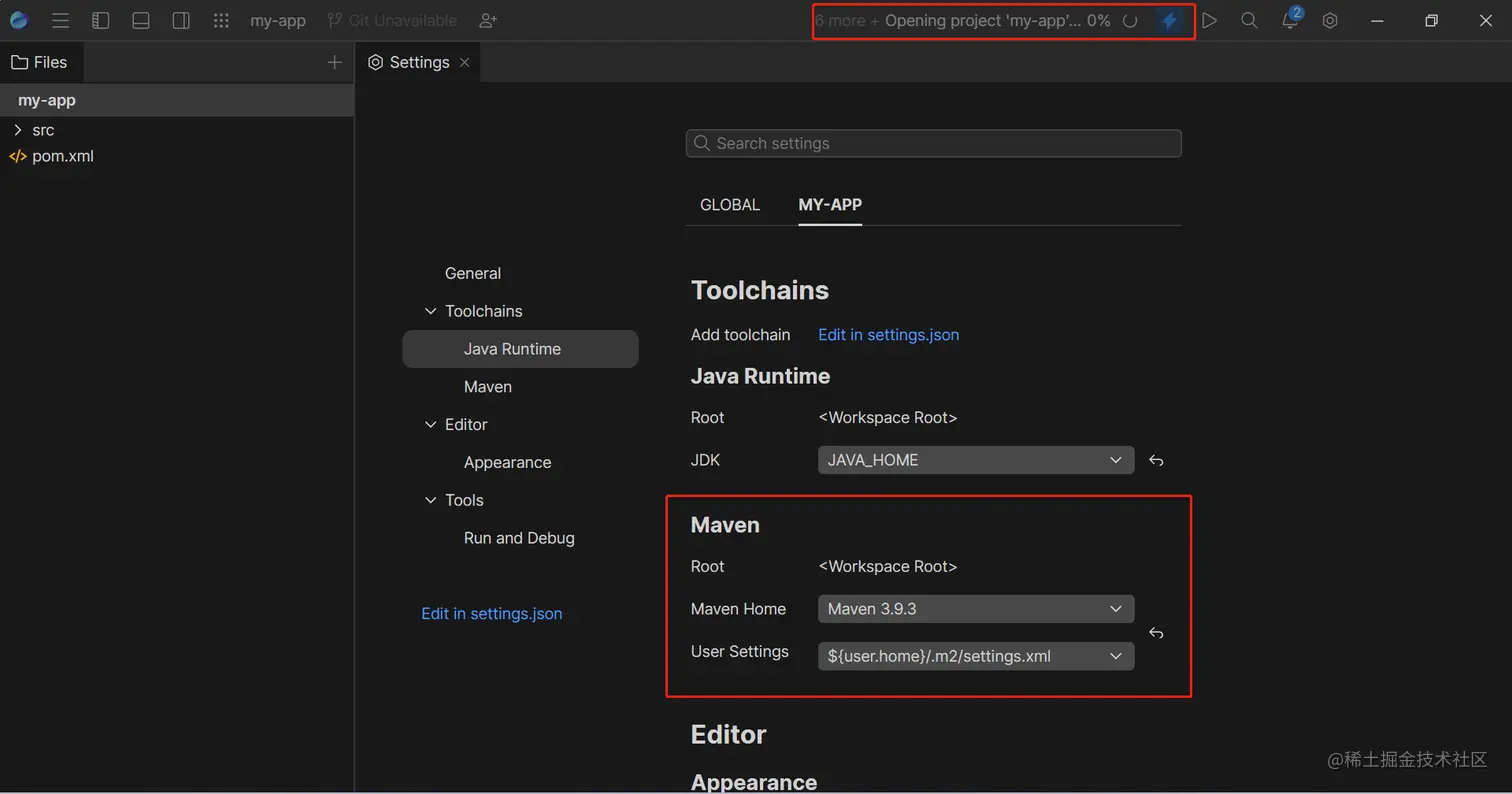Select Toolchains in settings navigation
Screen dimensions: 1512x794
coord(484,311)
